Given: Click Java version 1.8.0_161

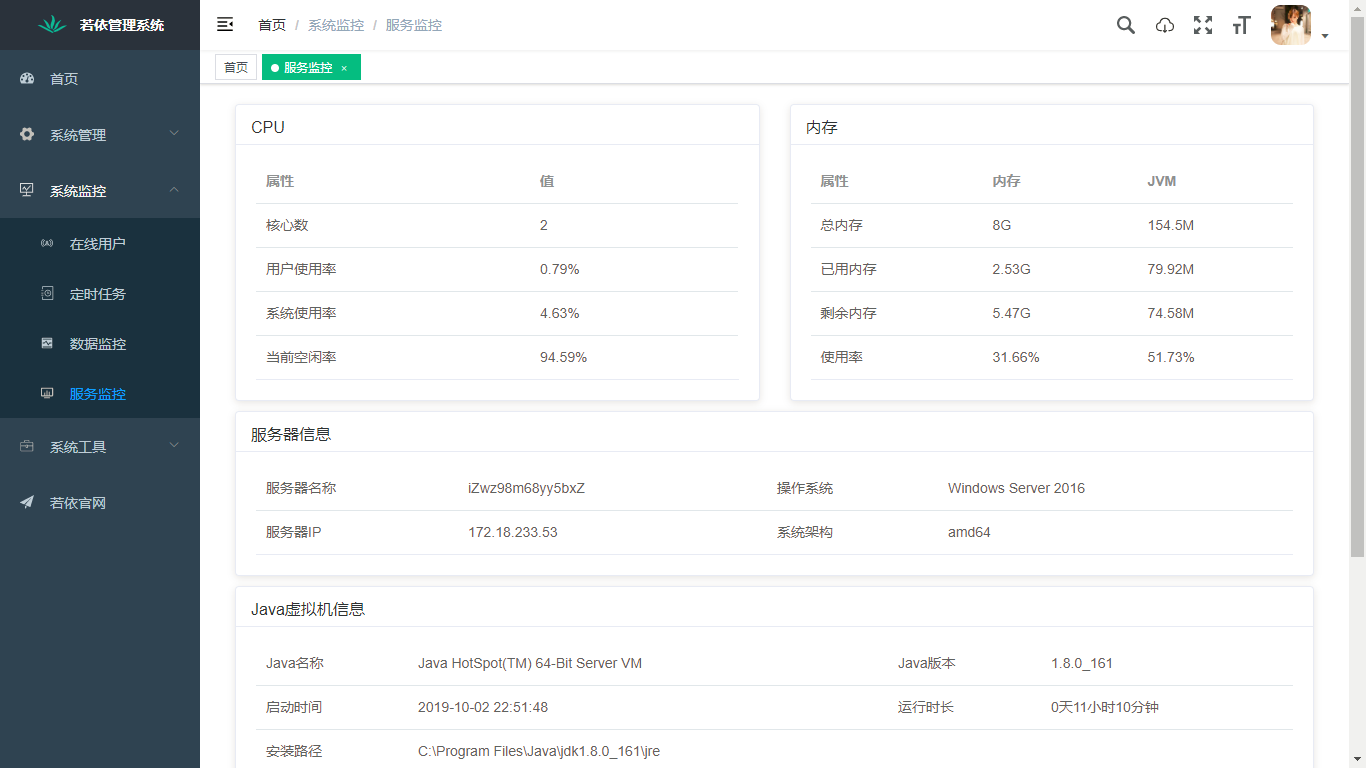Looking at the screenshot, I should 1082,663.
